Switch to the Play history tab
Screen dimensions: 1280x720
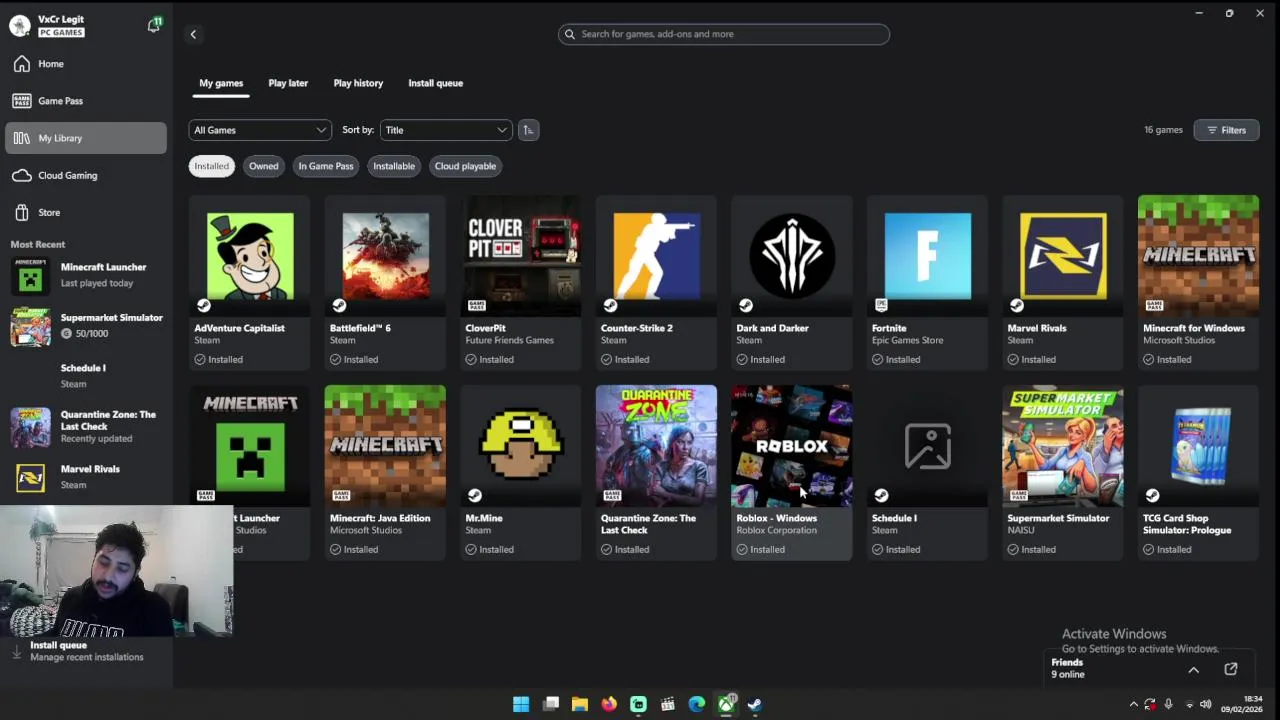[x=358, y=83]
